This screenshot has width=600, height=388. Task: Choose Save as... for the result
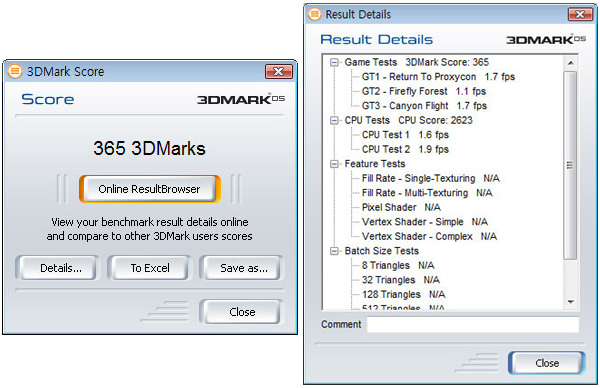242,268
